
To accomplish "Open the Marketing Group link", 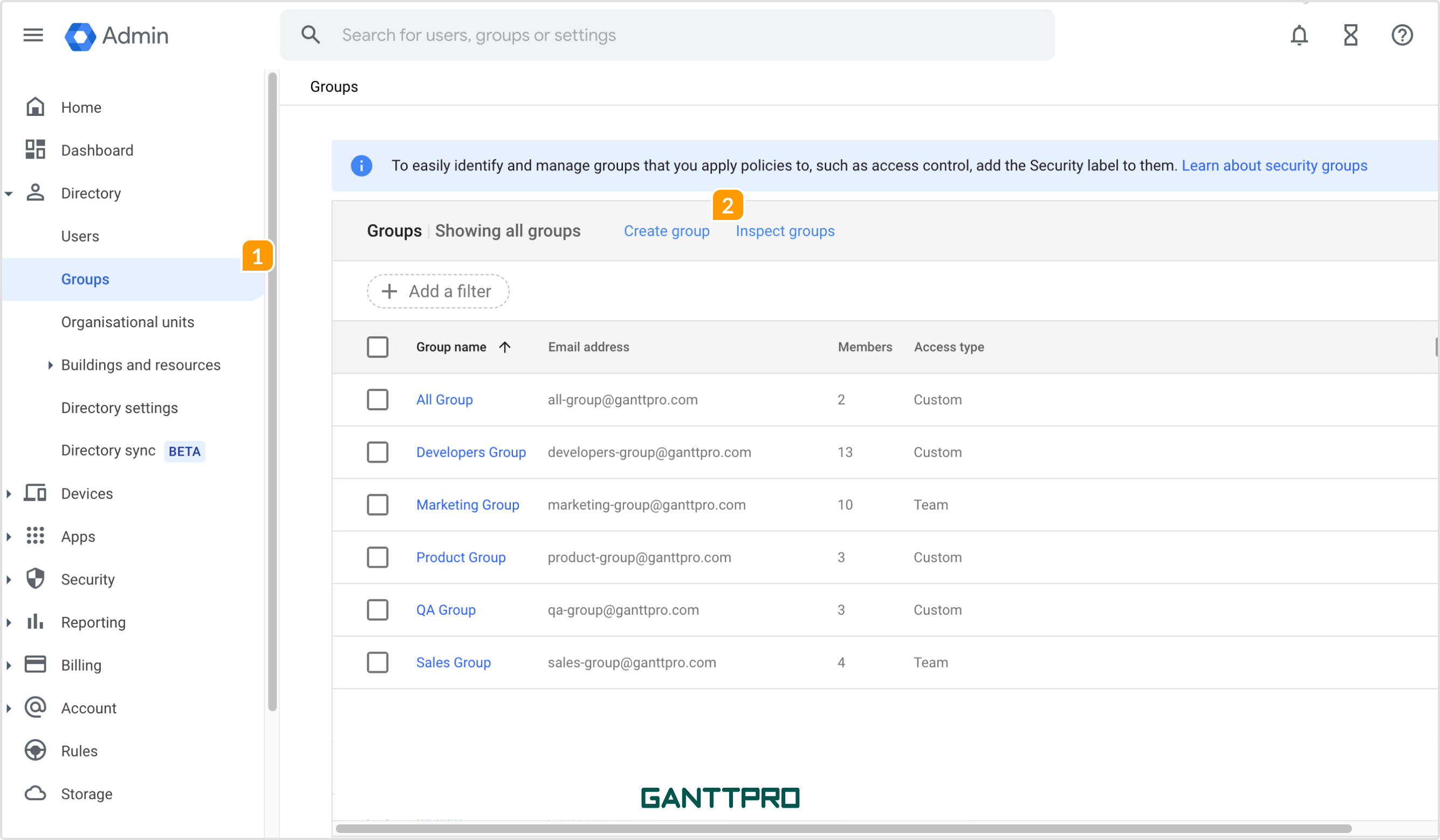I will coord(468,505).
